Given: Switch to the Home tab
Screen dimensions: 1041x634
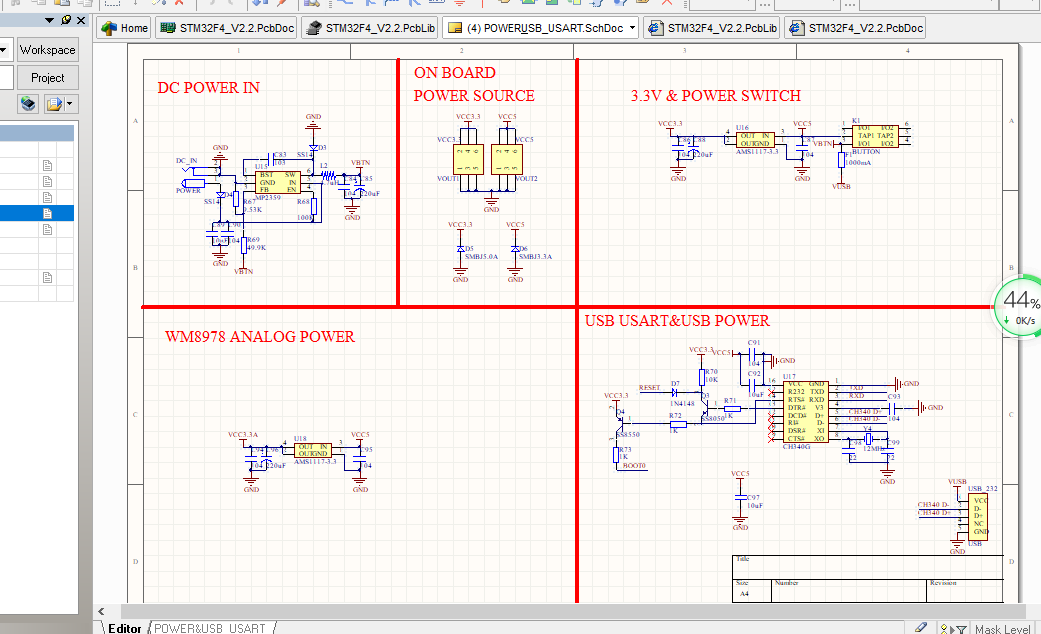Looking at the screenshot, I should (124, 28).
